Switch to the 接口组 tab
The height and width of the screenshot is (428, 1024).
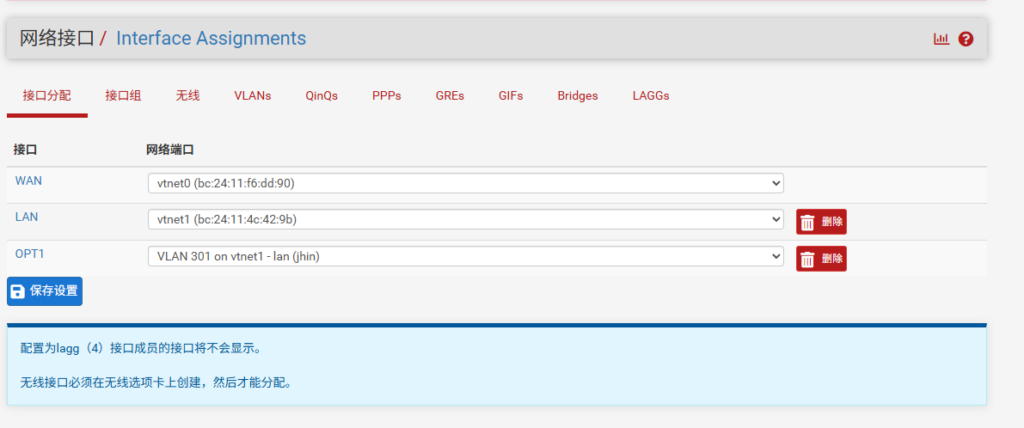(123, 96)
